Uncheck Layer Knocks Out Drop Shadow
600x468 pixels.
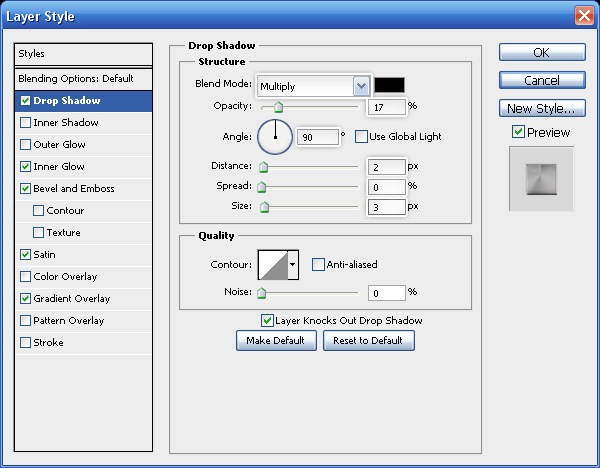coord(267,321)
